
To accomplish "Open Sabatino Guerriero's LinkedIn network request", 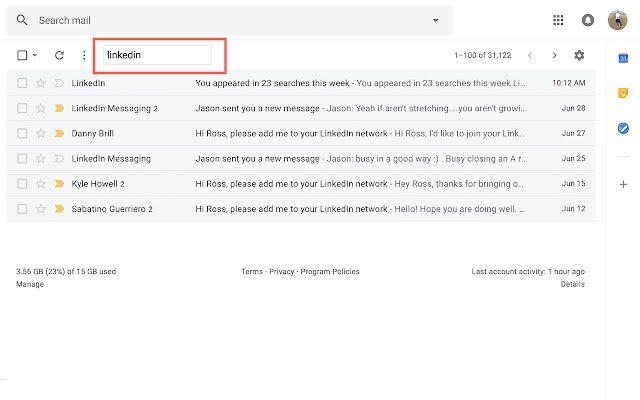I will pyautogui.click(x=301, y=209).
